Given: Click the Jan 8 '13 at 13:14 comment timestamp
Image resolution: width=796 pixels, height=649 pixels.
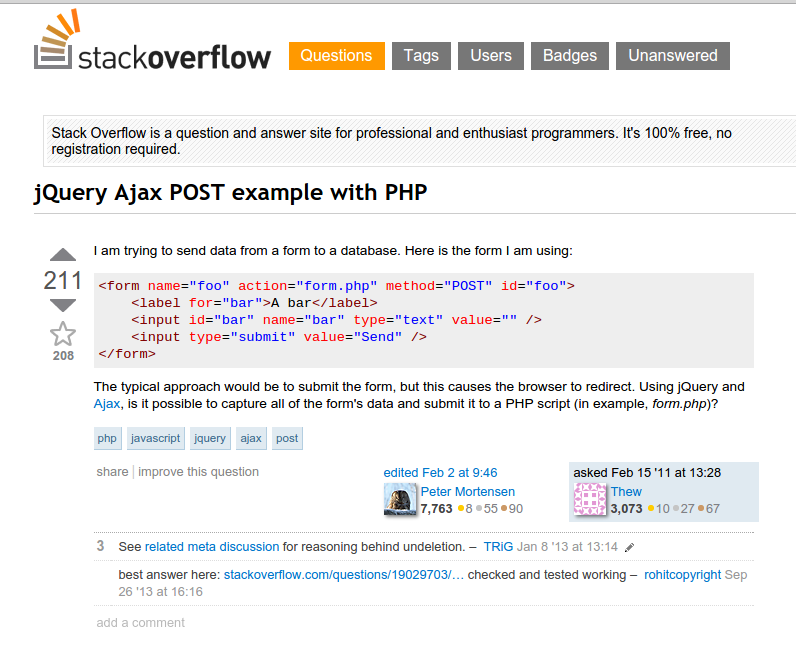Looking at the screenshot, I should (567, 547).
